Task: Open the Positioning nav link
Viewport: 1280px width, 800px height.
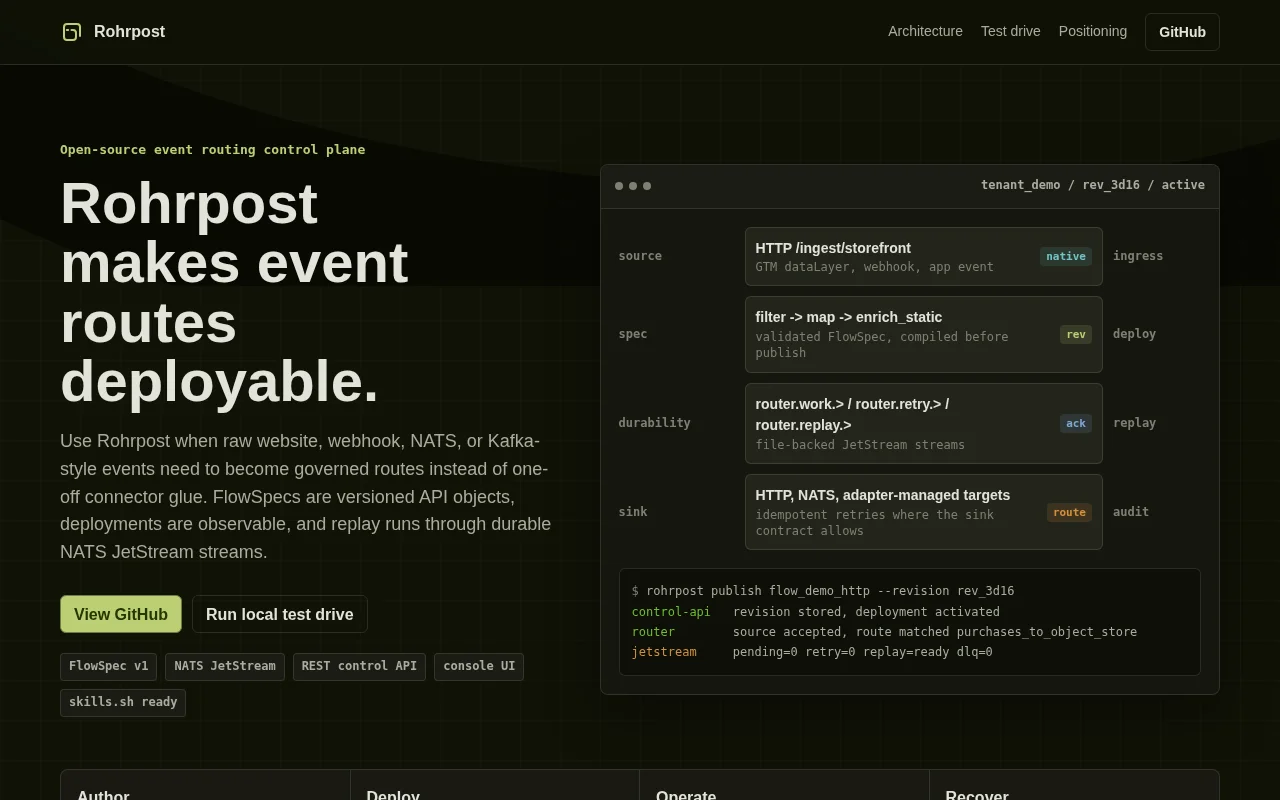Action: click(x=1092, y=31)
